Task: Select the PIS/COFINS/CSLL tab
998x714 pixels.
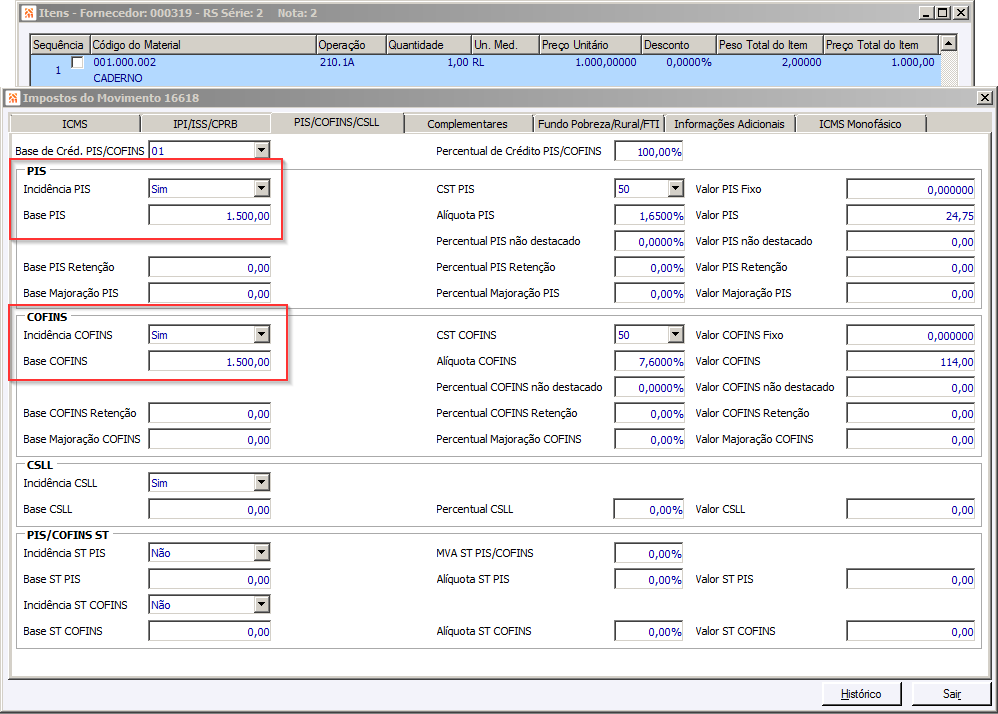Action: click(337, 122)
